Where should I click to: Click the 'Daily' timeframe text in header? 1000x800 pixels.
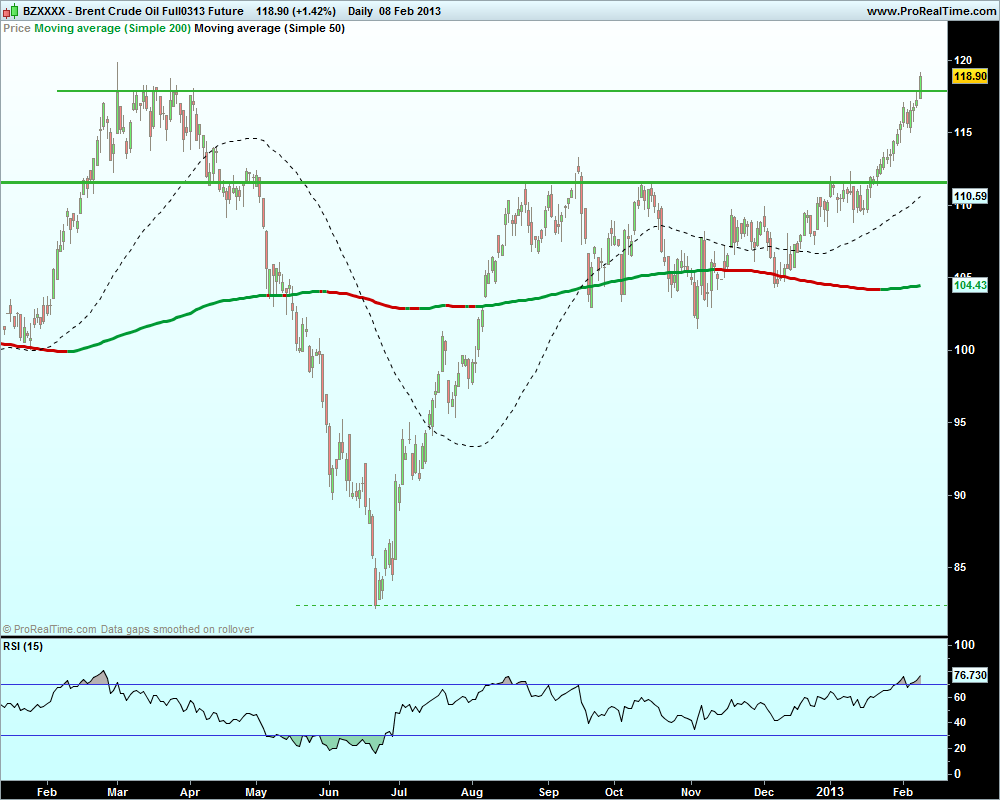(360, 11)
